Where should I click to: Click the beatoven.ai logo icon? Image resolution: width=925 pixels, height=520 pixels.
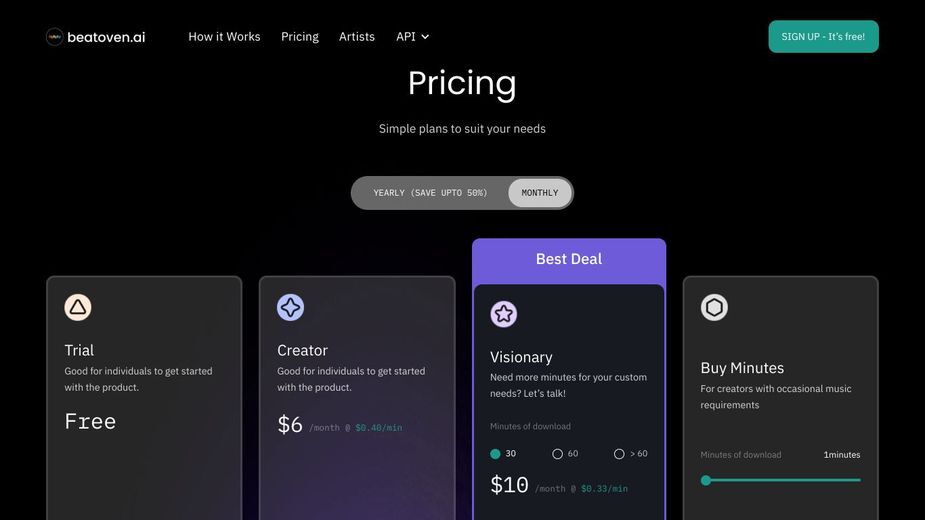coord(55,37)
